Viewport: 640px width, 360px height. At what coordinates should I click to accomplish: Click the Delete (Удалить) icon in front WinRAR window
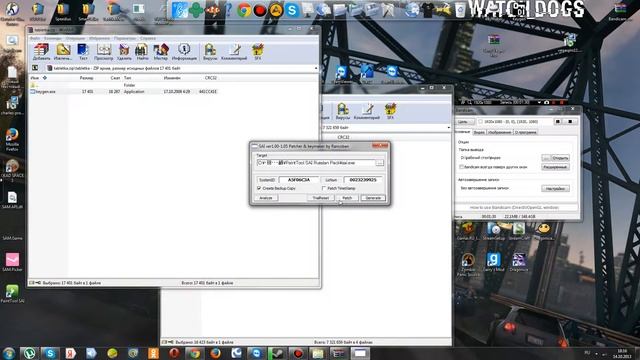pyautogui.click(x=124, y=52)
